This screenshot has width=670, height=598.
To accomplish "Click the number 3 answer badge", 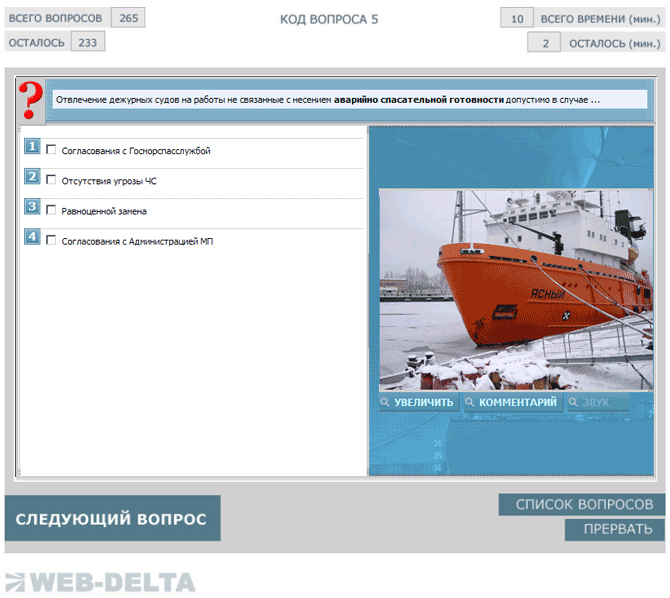I will [x=33, y=208].
